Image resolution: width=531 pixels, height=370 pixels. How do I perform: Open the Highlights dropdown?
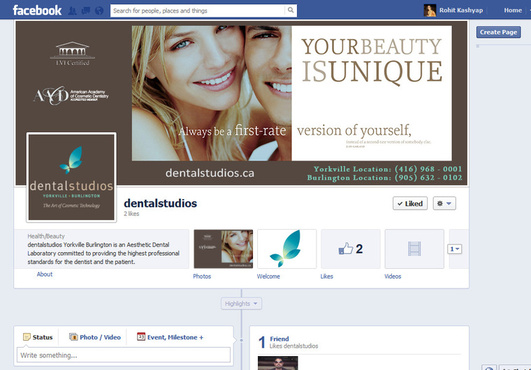click(x=241, y=304)
